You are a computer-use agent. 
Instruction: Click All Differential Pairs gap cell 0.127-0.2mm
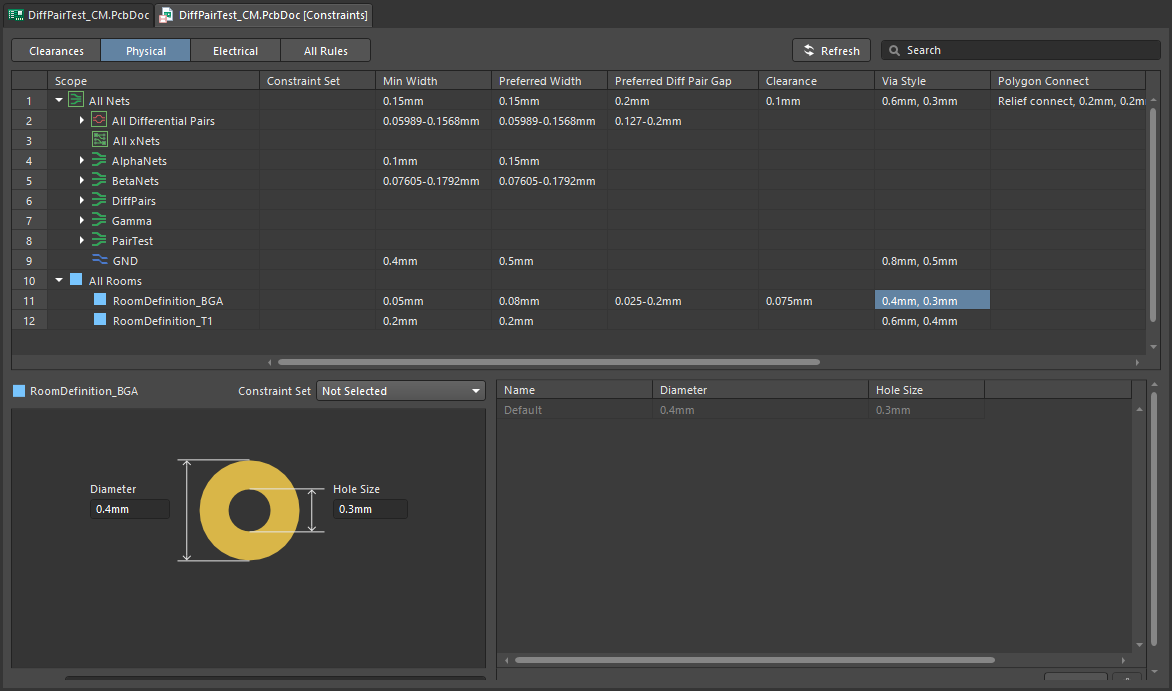683,121
